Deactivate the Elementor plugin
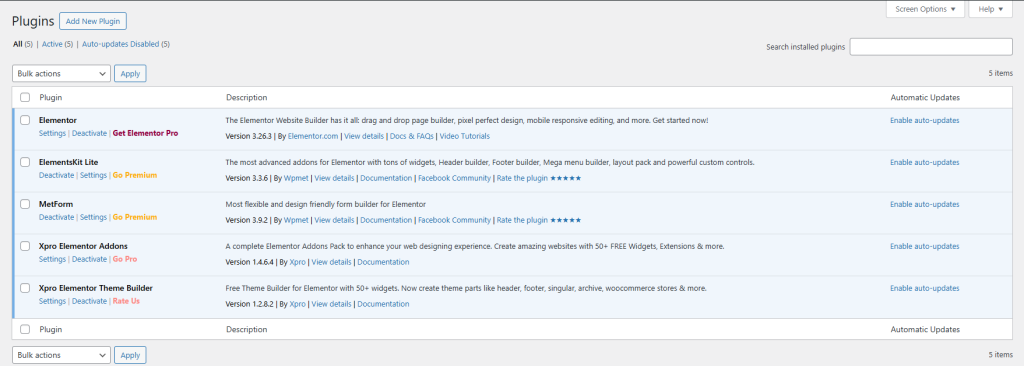Screen dimensions: 1024x366 point(89,133)
